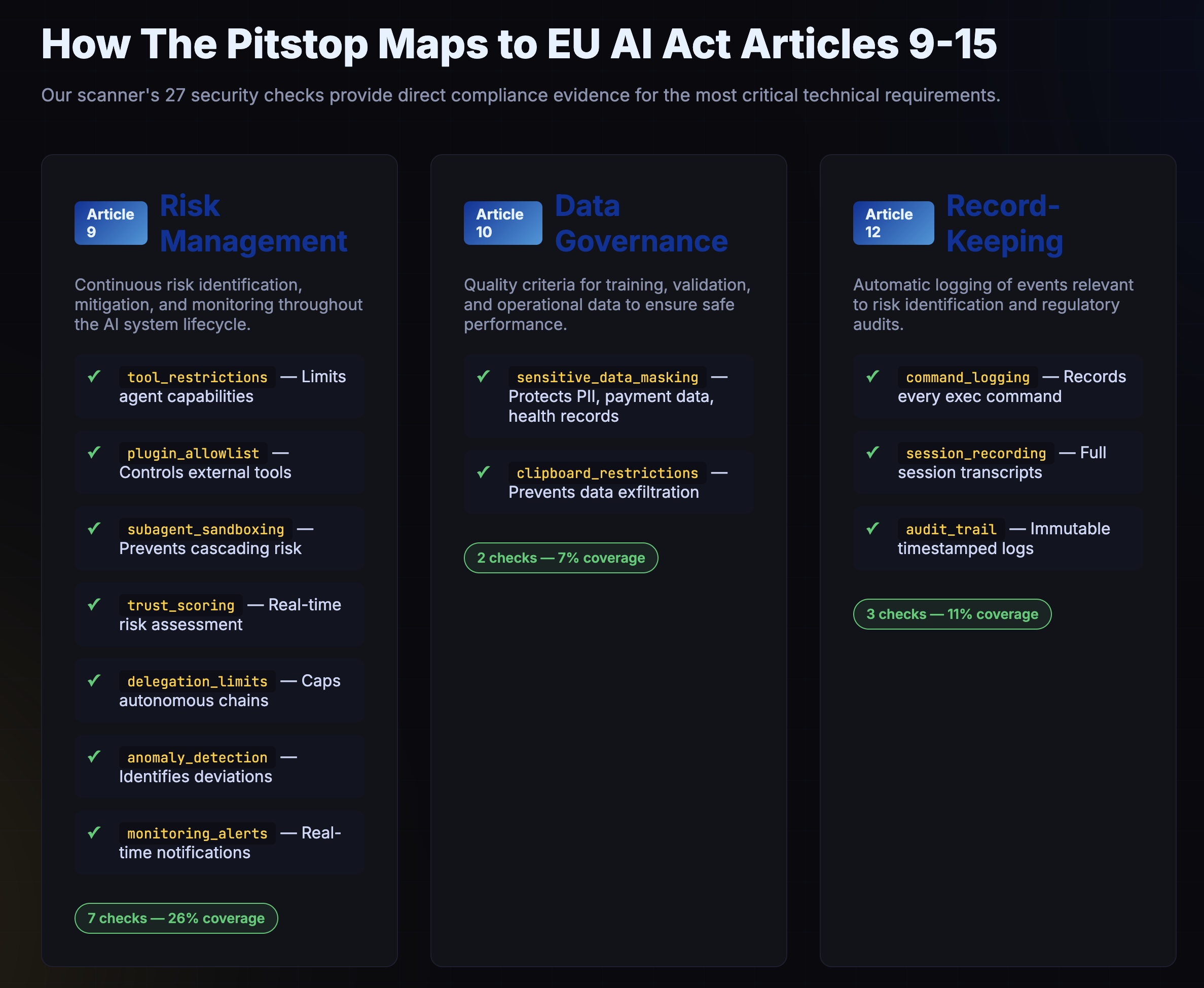Click the command_logging code tag
Screen dimensions: 1204x988
(967, 377)
